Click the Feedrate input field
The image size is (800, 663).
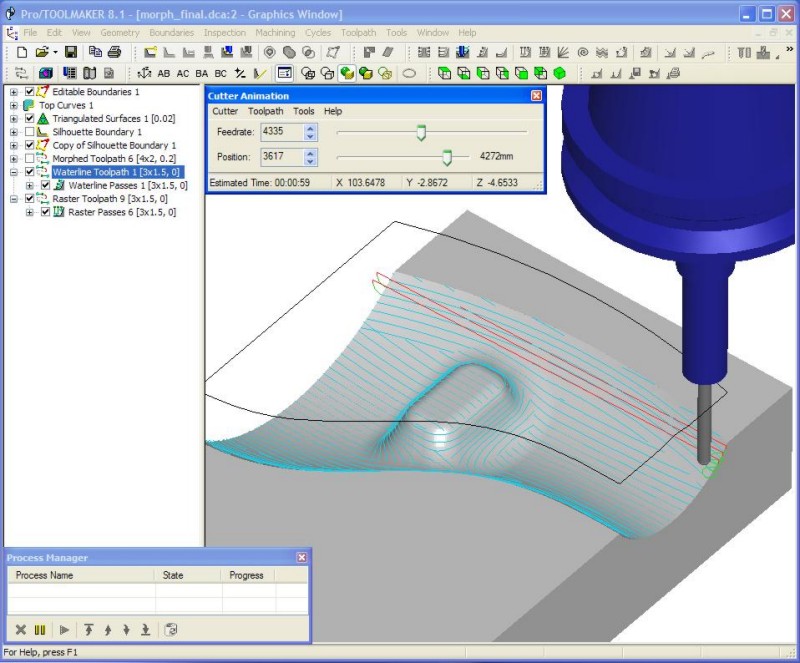282,132
